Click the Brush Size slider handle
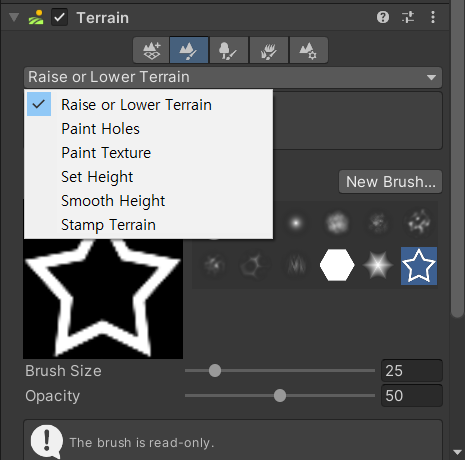The image size is (465, 460). click(x=215, y=371)
